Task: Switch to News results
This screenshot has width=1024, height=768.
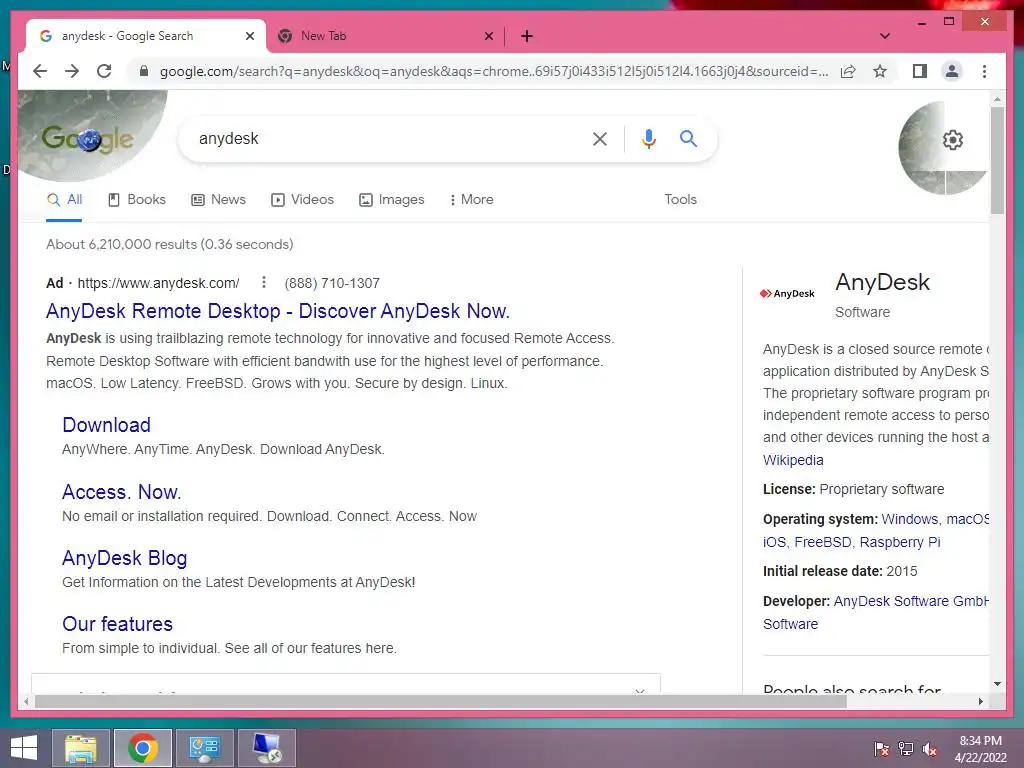Action: click(x=218, y=199)
